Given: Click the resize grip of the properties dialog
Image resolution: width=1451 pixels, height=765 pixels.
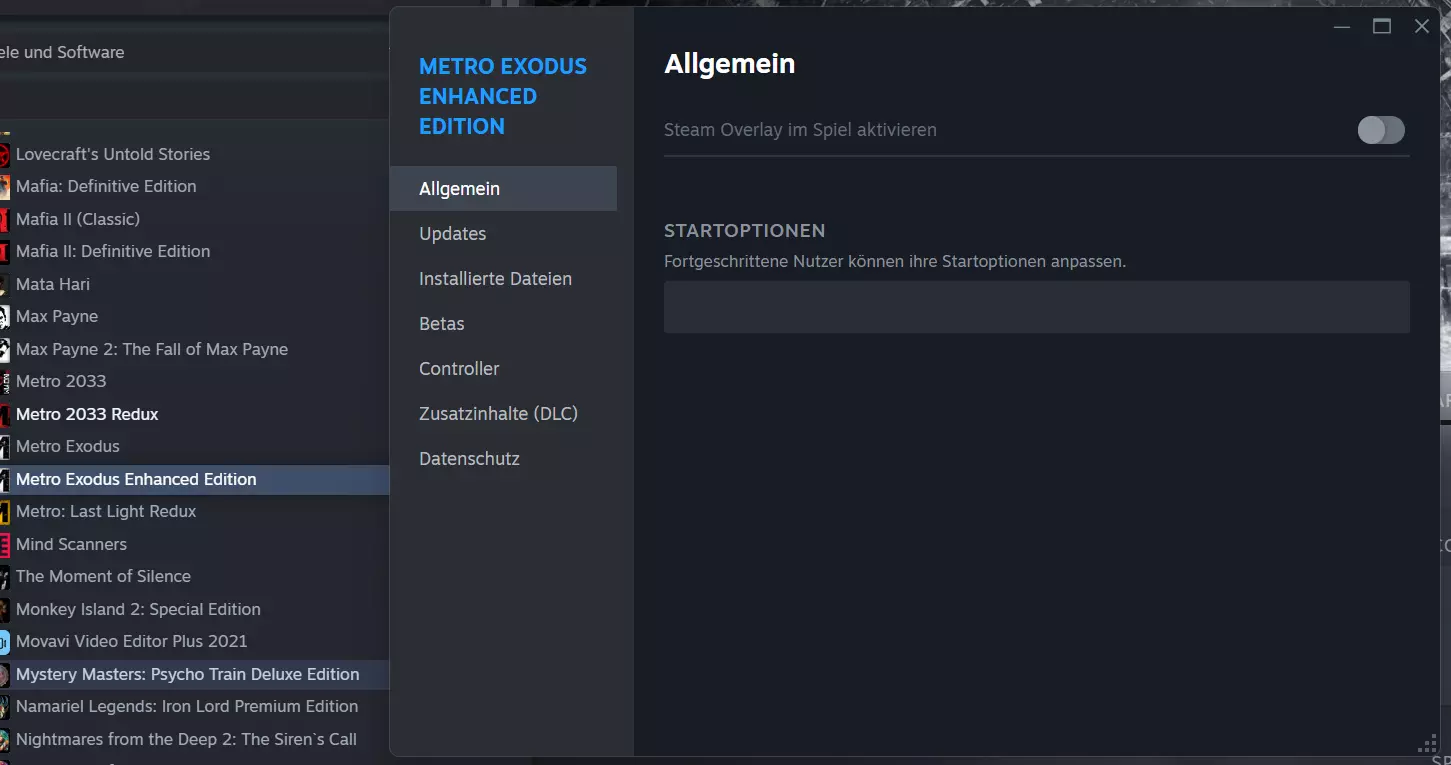Looking at the screenshot, I should click(1428, 745).
